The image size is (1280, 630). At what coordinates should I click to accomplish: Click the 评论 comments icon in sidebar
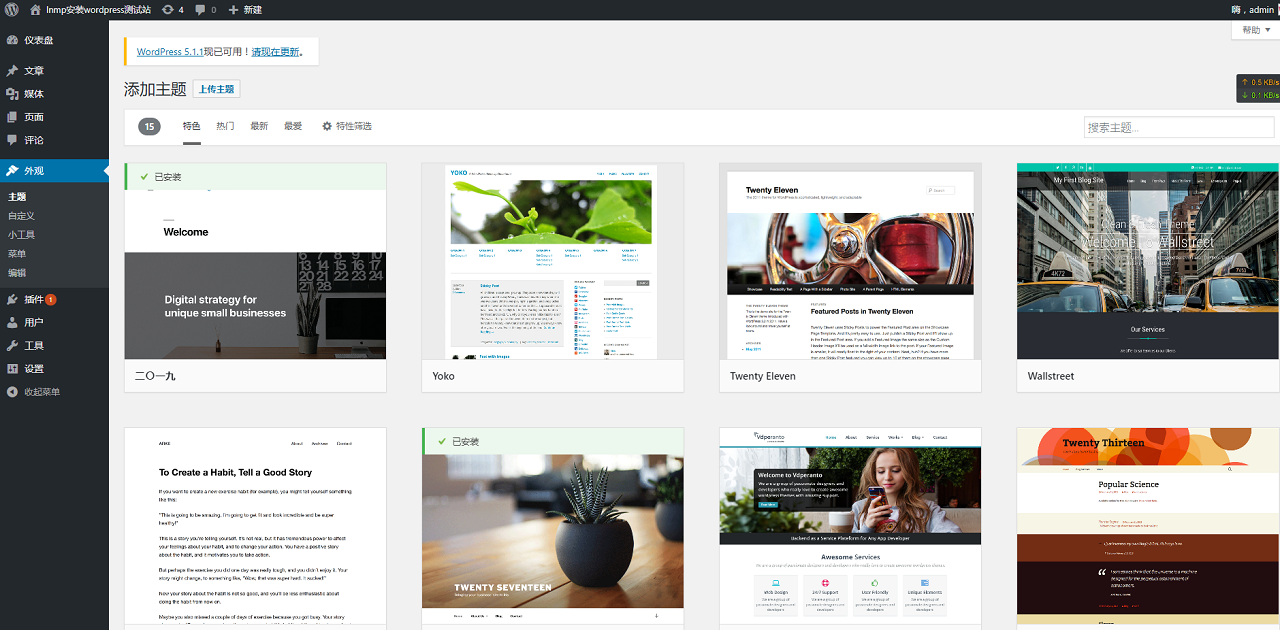coord(12,140)
